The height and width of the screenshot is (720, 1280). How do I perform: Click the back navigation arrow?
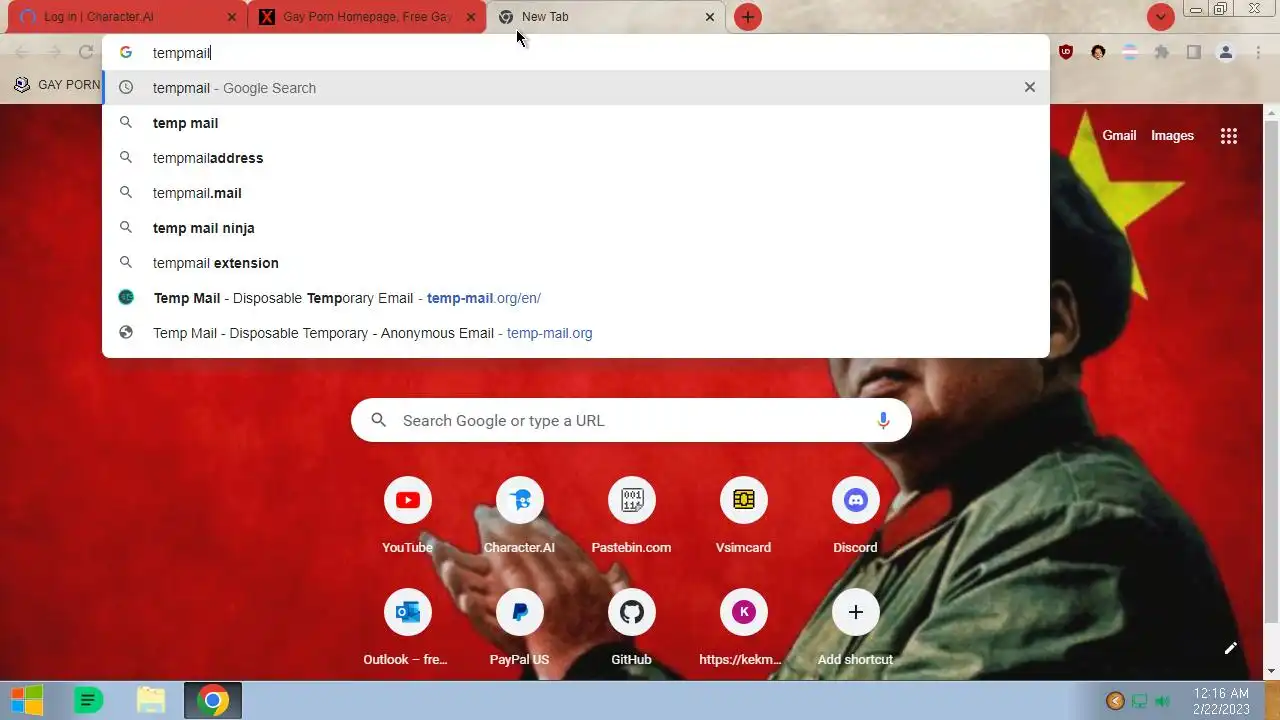click(22, 52)
